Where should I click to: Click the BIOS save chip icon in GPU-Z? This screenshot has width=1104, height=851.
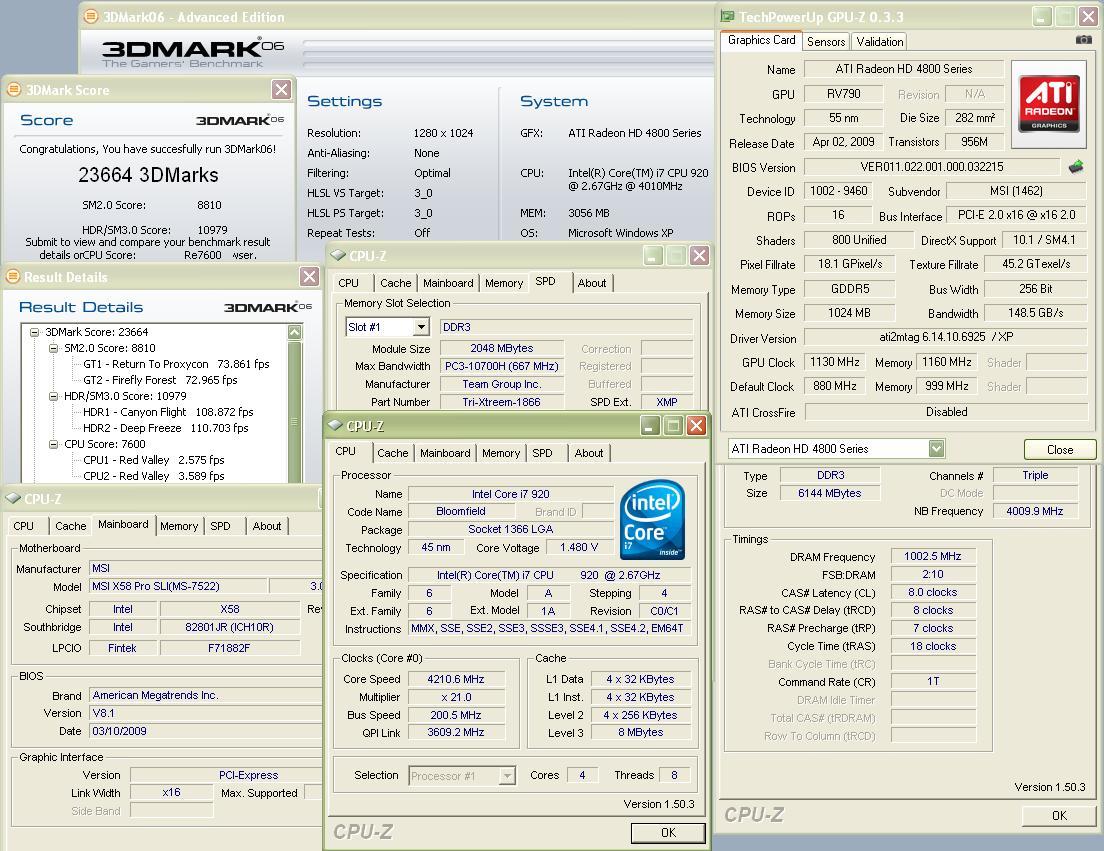point(1076,167)
